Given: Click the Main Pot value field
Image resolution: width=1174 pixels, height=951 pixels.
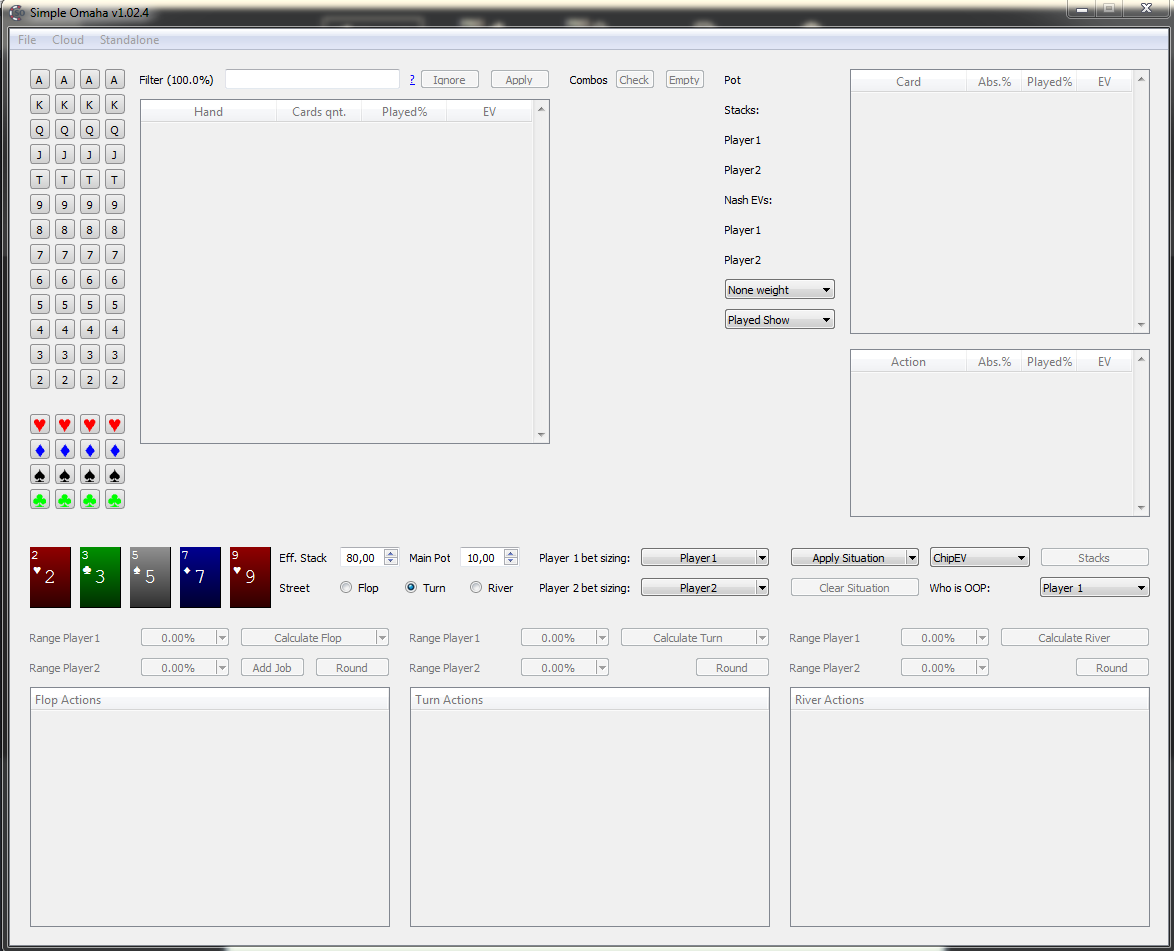Looking at the screenshot, I should [482, 558].
